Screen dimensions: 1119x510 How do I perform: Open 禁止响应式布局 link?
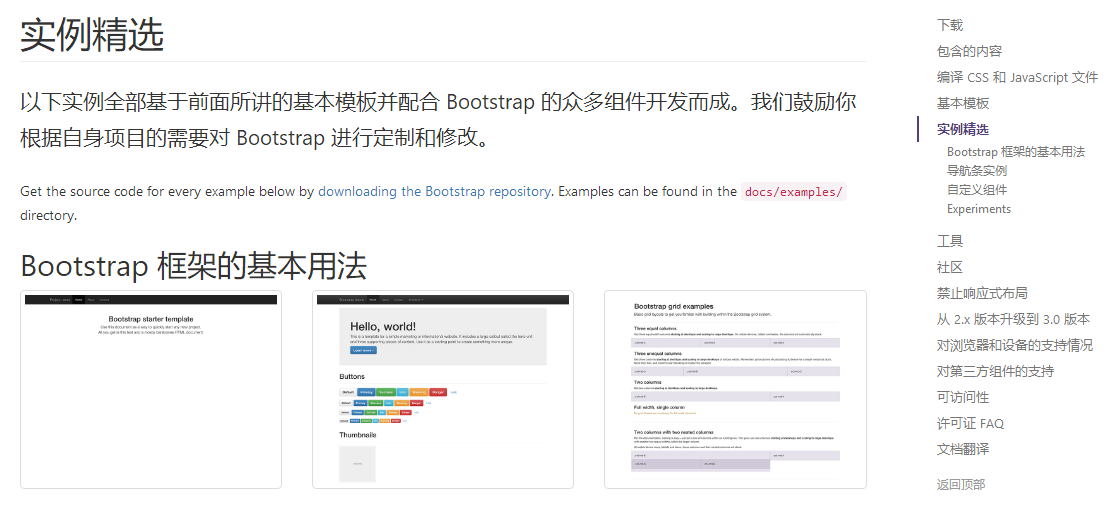tap(982, 293)
